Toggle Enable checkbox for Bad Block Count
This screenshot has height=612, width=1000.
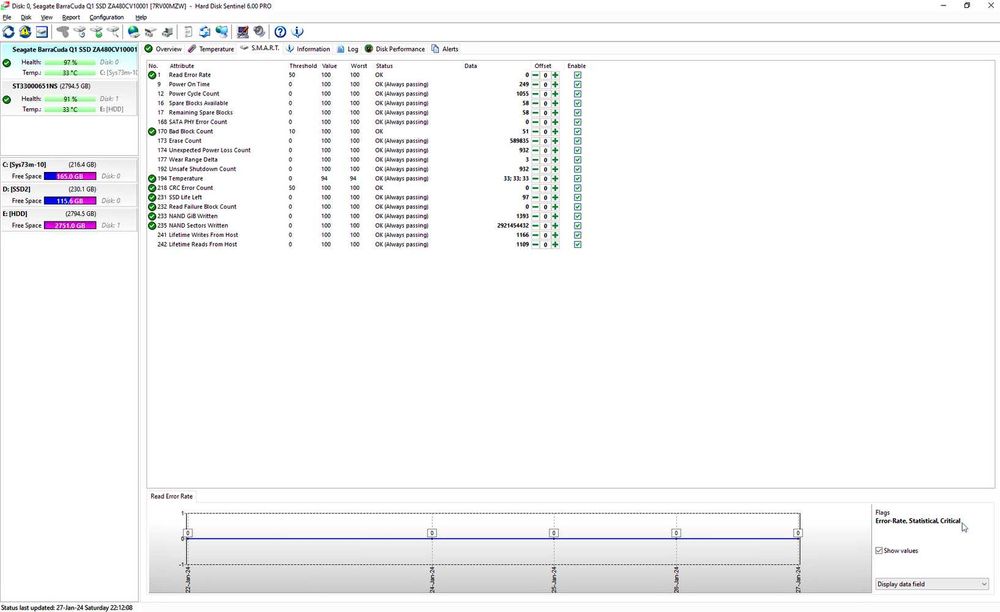[x=577, y=131]
